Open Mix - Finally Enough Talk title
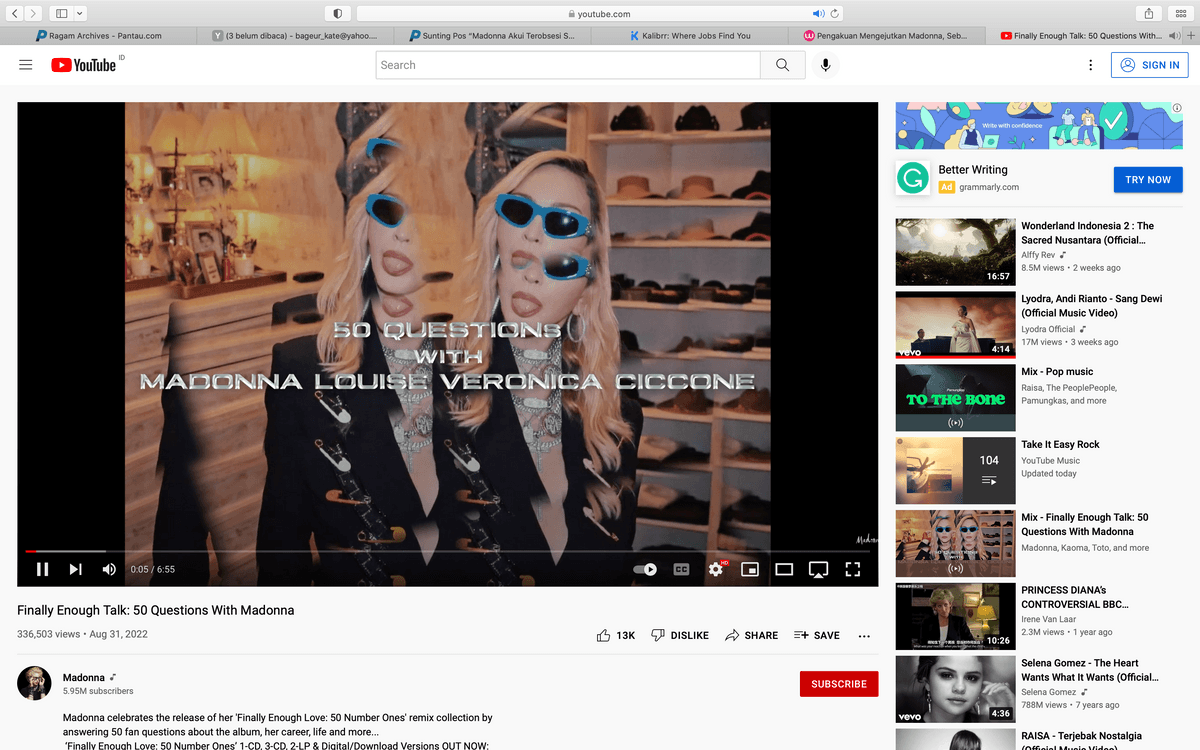 pyautogui.click(x=1085, y=524)
